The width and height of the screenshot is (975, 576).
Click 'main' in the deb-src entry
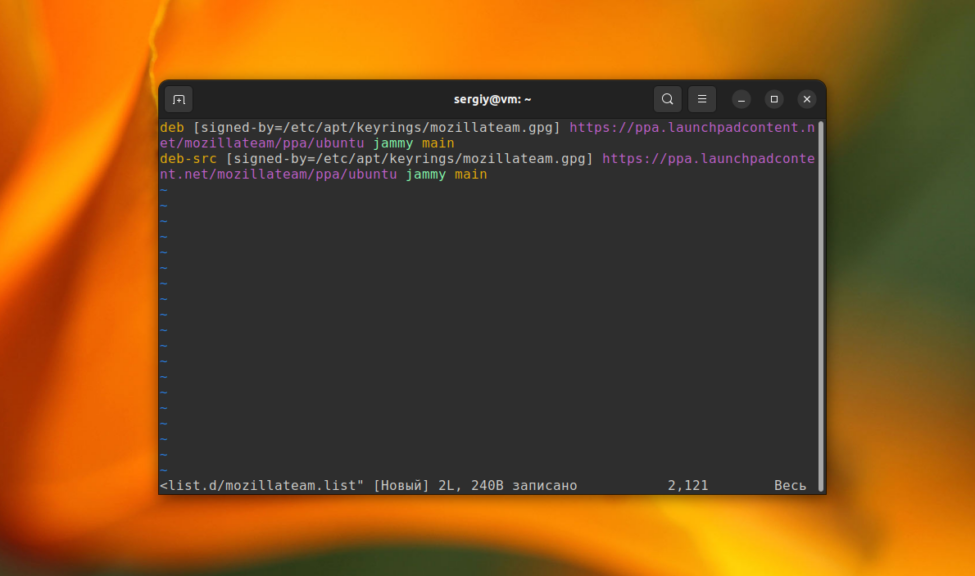click(x=471, y=174)
